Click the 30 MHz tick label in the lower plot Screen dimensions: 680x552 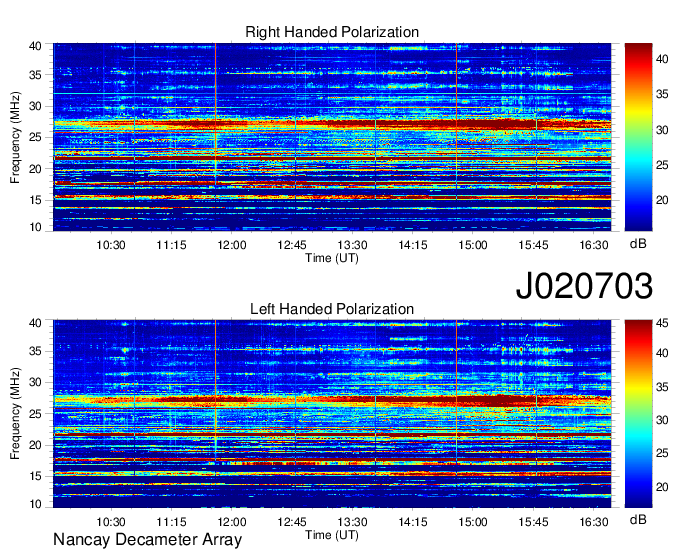click(x=35, y=382)
